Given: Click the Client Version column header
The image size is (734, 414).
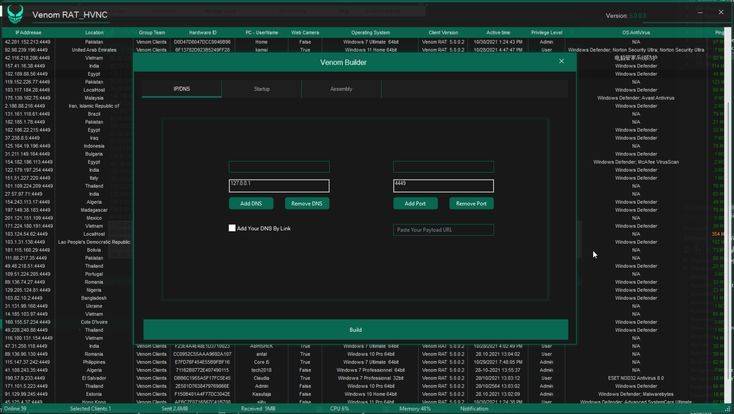Looking at the screenshot, I should pyautogui.click(x=443, y=33).
